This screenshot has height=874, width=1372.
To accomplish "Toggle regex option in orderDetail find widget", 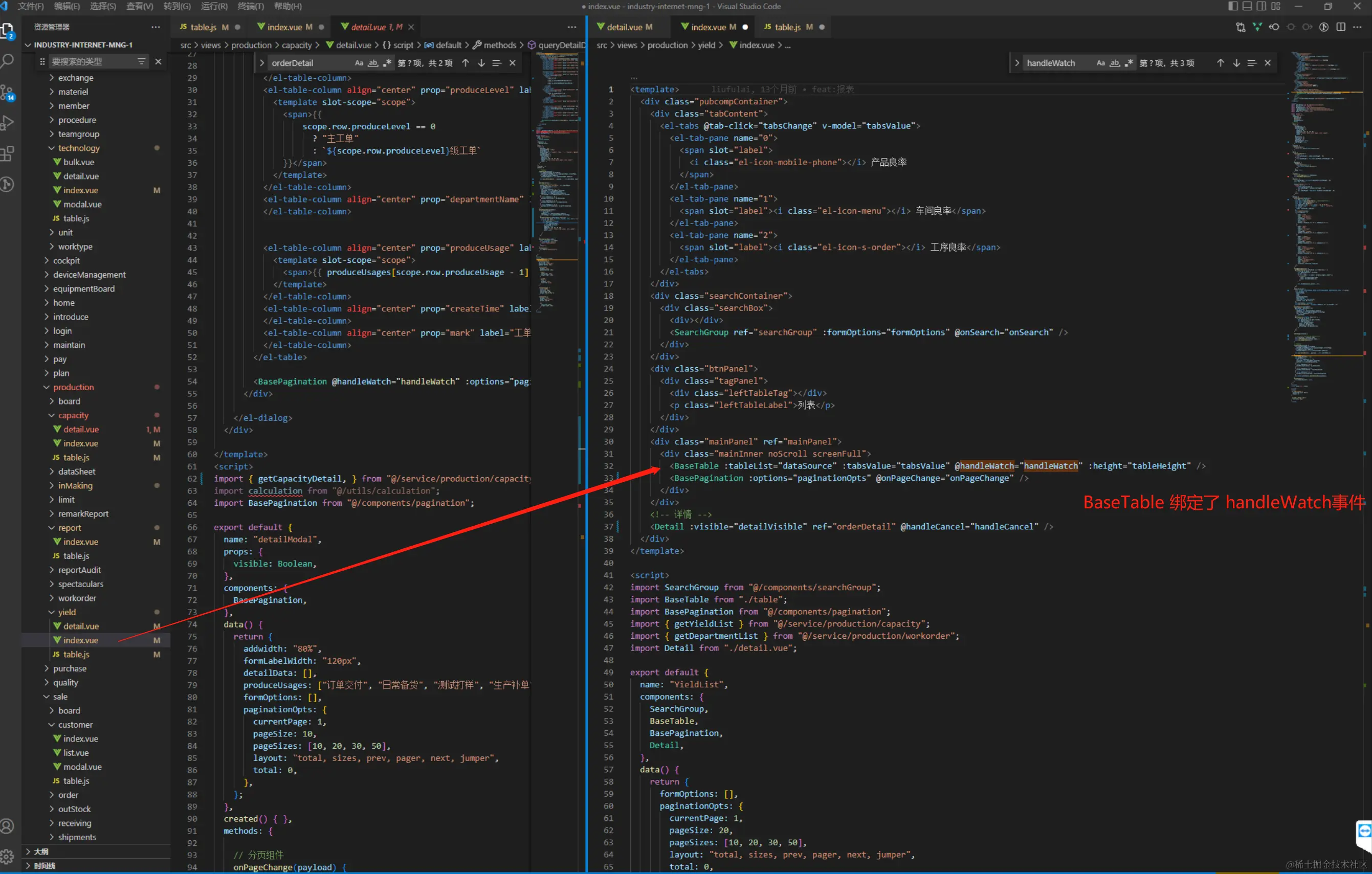I will (387, 63).
